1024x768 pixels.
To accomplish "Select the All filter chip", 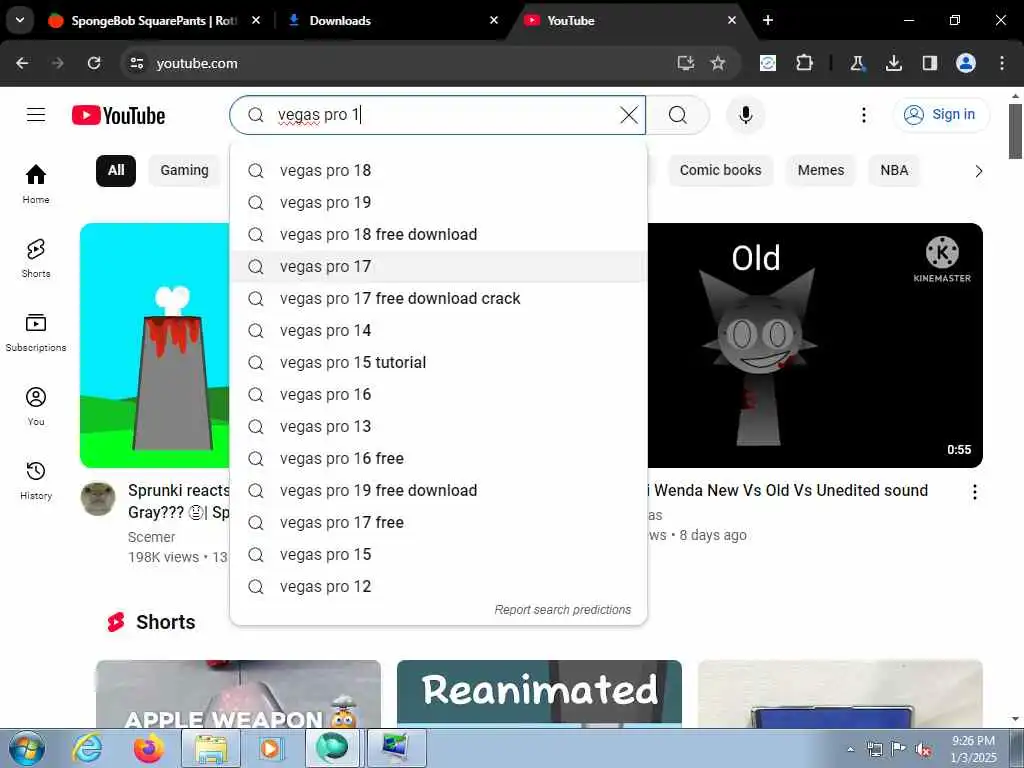I will (x=116, y=170).
